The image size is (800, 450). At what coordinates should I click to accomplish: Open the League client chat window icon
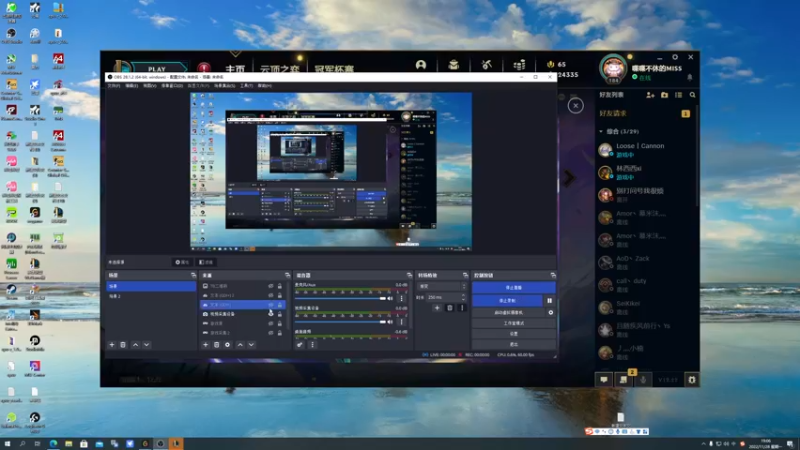604,380
